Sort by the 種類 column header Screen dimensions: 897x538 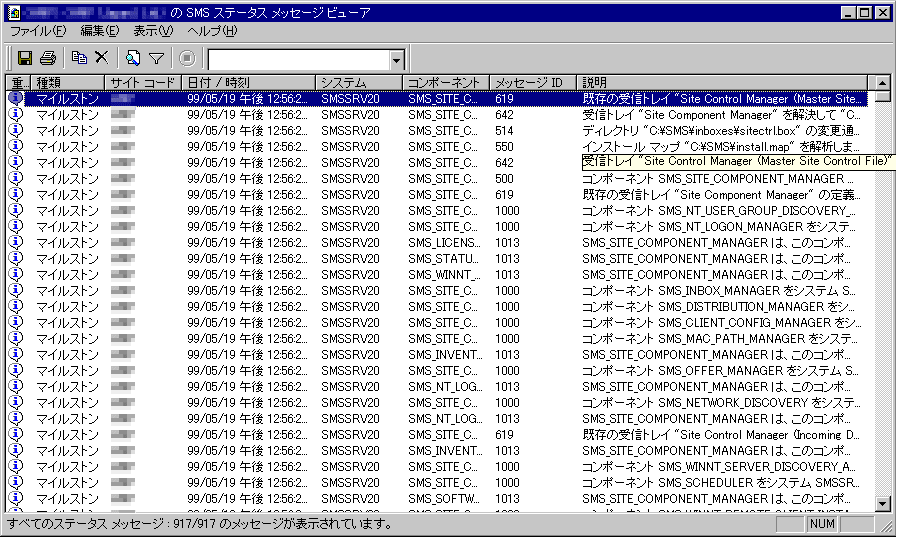(67, 83)
